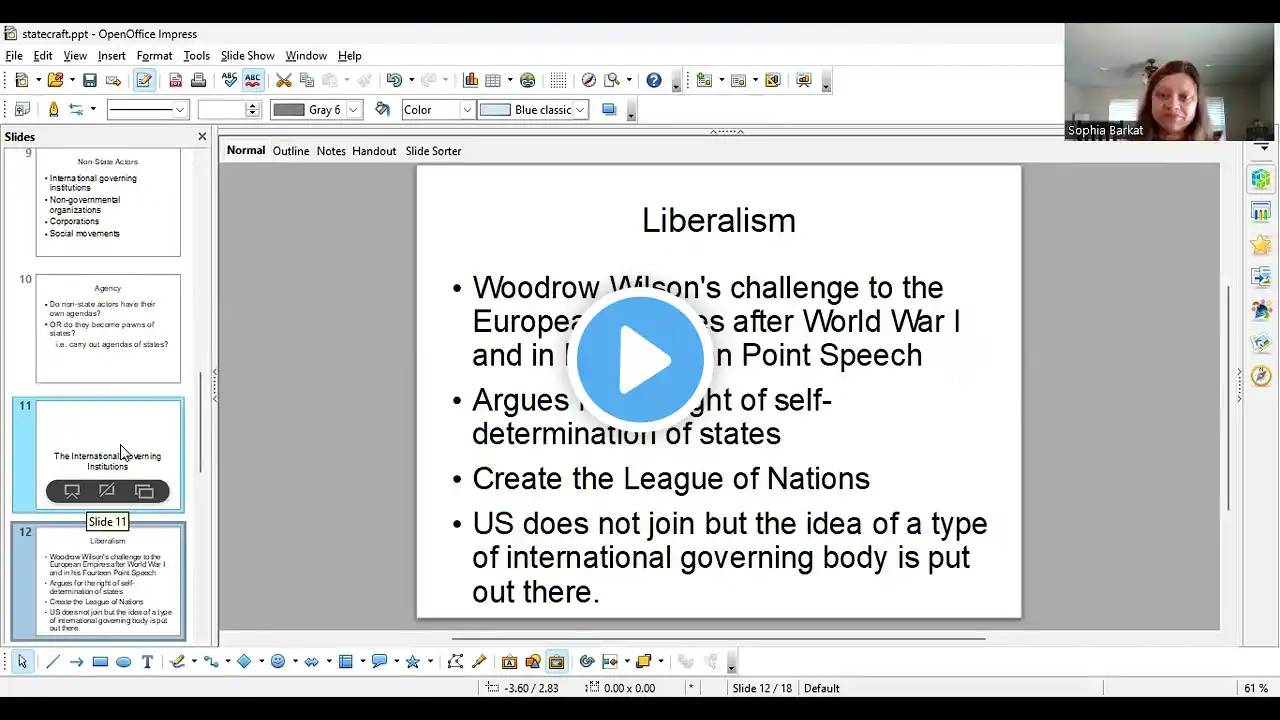
Task: Open the File menu
Action: (14, 56)
